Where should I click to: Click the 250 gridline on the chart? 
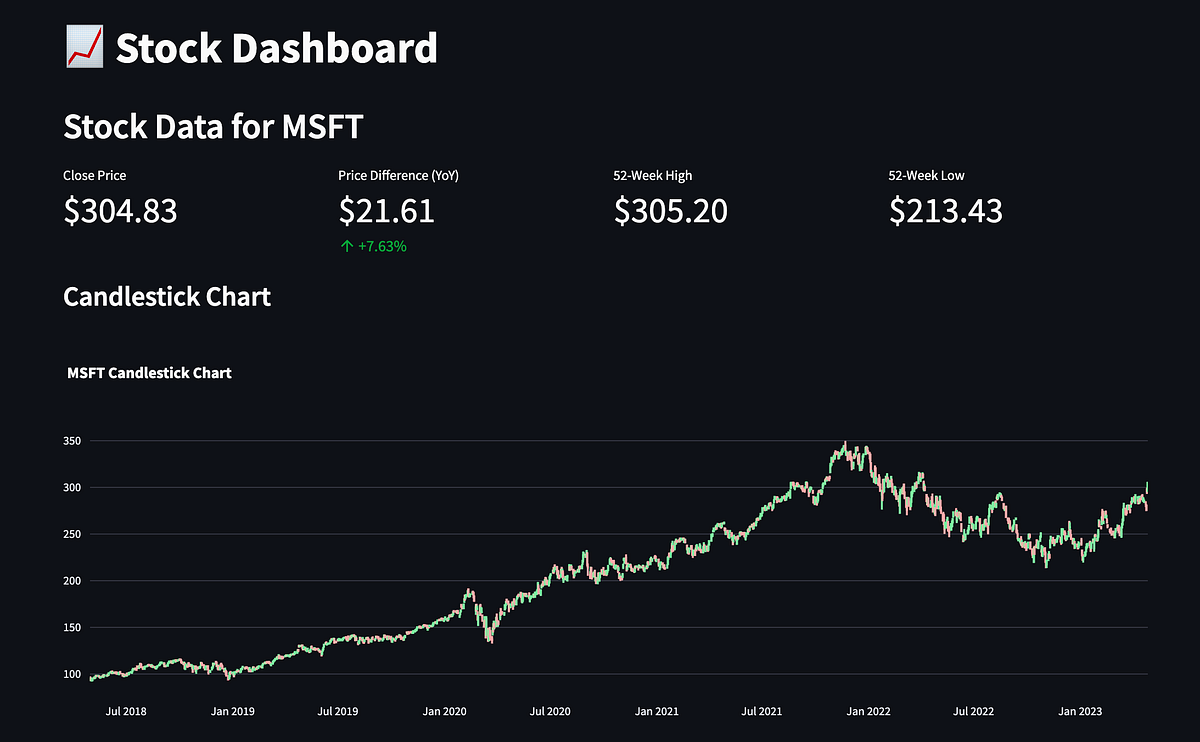click(x=600, y=534)
